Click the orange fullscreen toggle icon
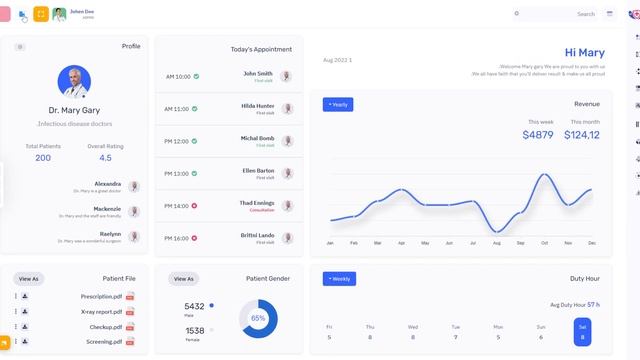Image resolution: width=640 pixels, height=360 pixels. click(41, 14)
